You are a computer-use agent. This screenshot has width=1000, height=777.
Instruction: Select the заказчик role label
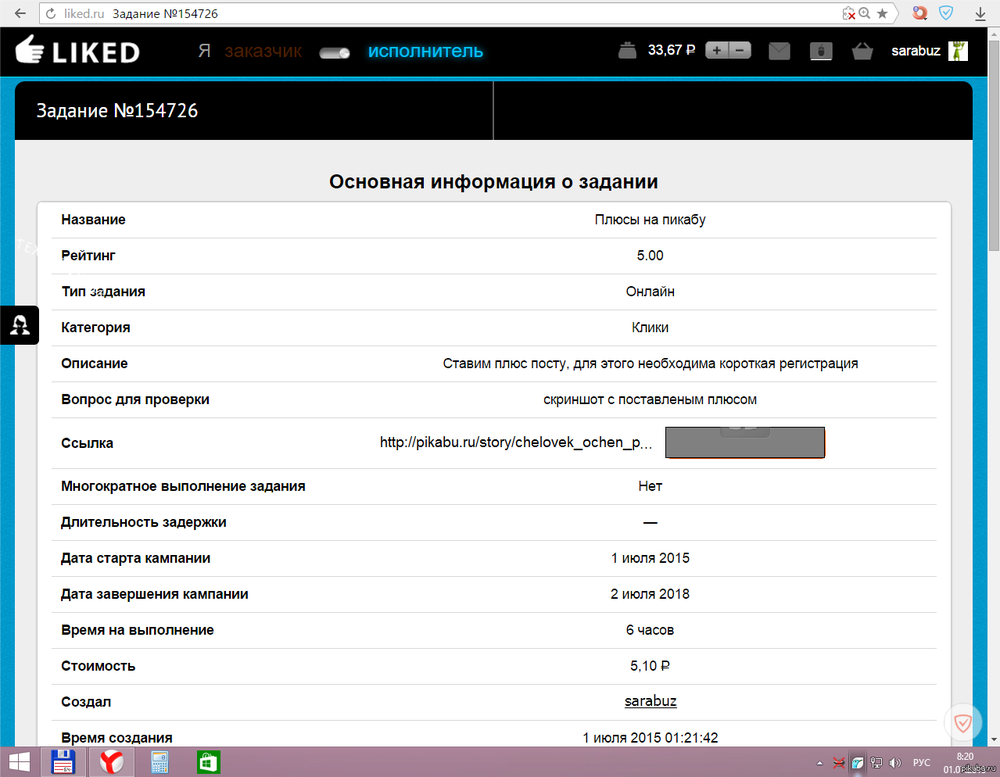pyautogui.click(x=263, y=51)
